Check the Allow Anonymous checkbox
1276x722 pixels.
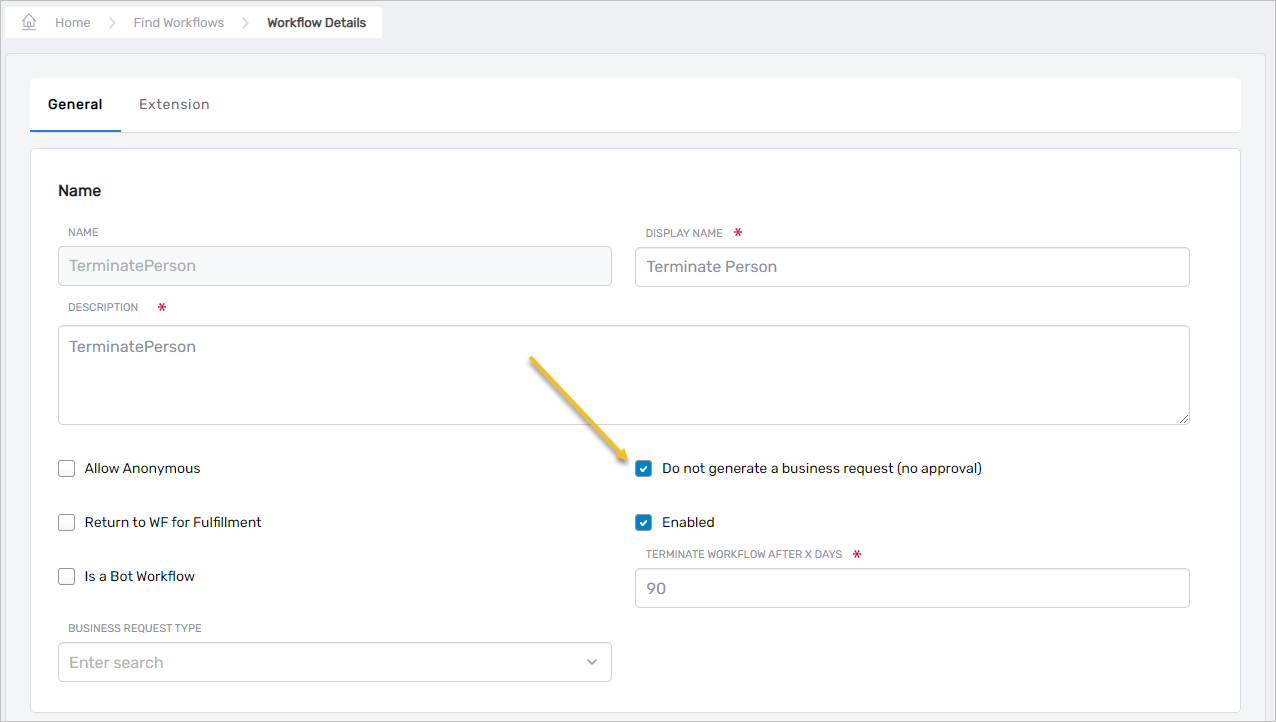(x=66, y=468)
